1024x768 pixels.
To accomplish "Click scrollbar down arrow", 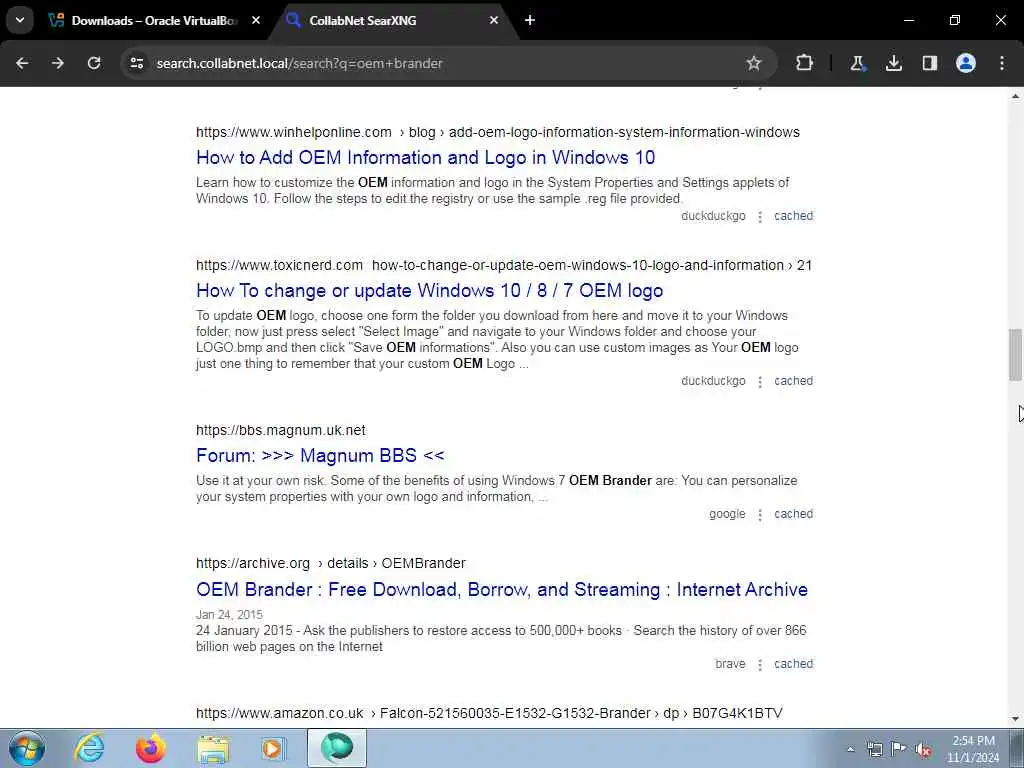I will pos(1015,719).
